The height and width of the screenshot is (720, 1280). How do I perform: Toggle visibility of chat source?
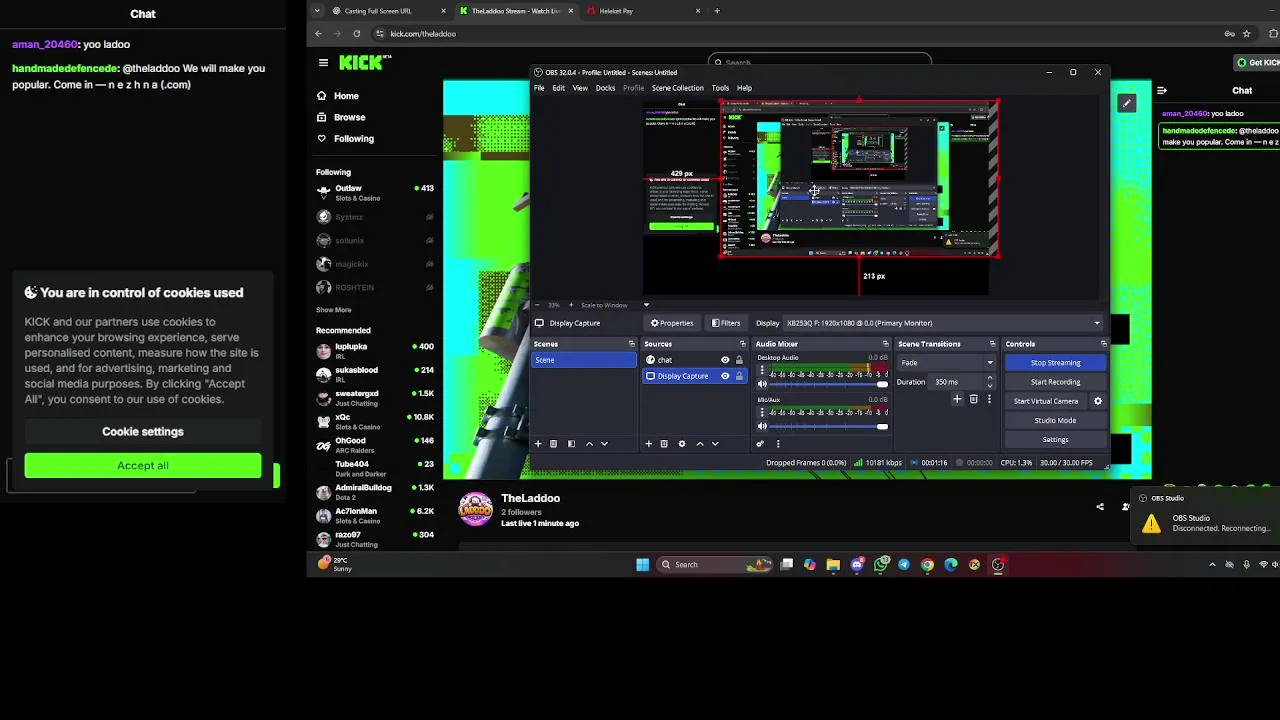[725, 360]
